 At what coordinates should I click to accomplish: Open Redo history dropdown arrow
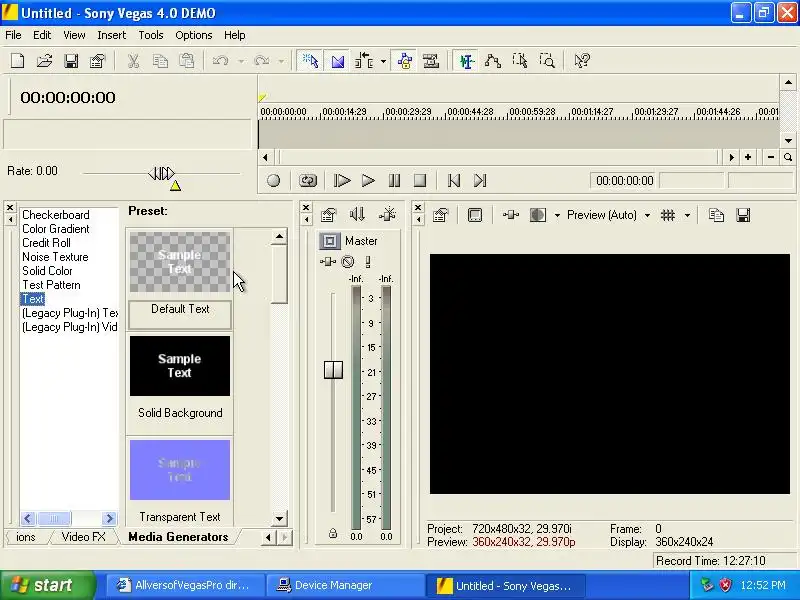[281, 62]
